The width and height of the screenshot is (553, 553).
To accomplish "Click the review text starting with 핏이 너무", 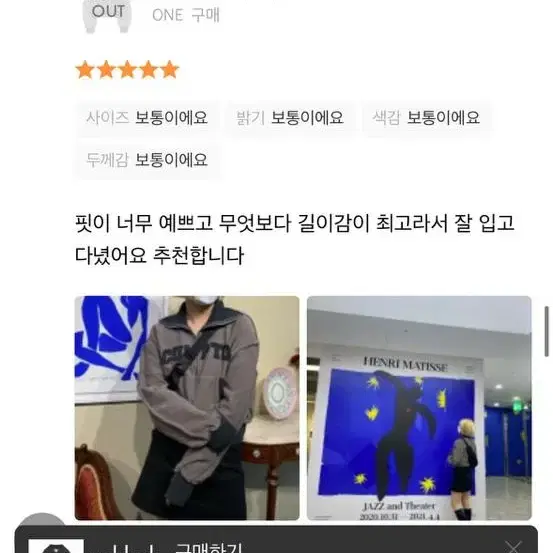I will tap(295, 224).
